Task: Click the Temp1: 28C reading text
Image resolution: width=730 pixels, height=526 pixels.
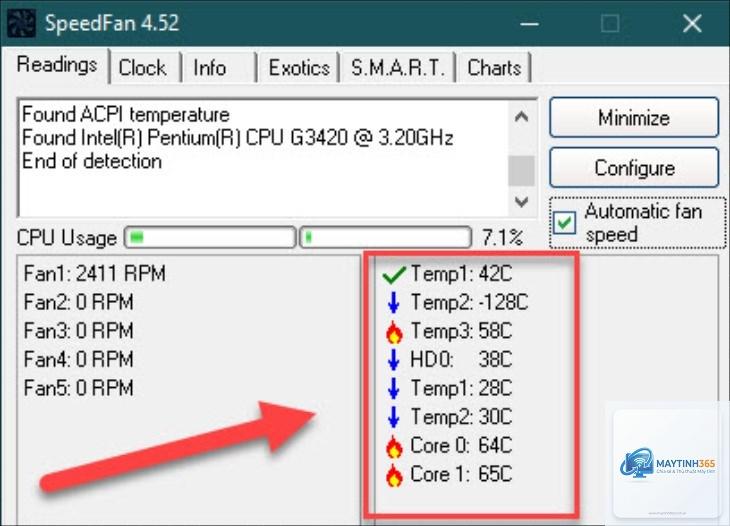Action: [x=461, y=388]
